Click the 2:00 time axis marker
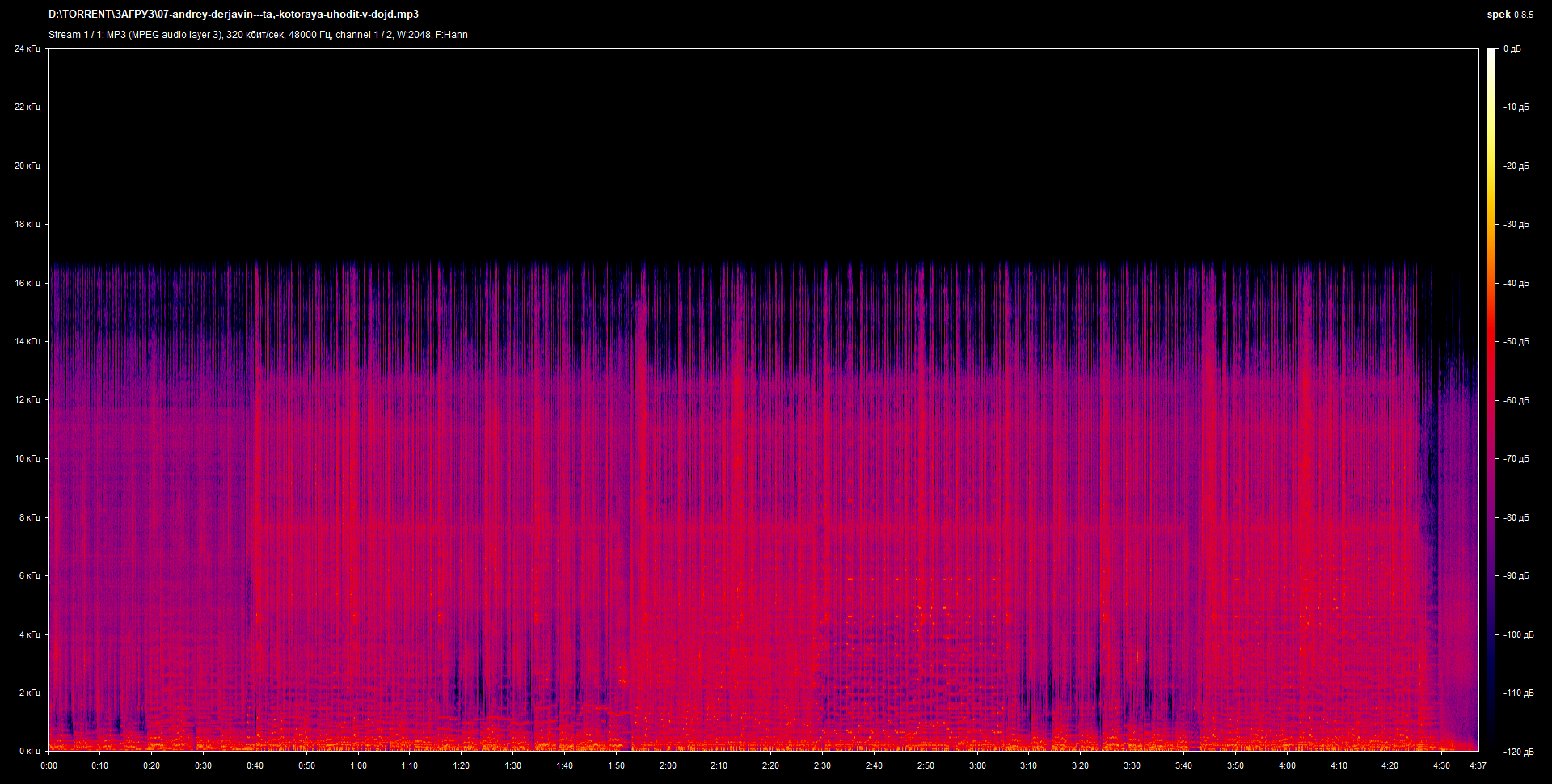This screenshot has width=1552, height=784. [668, 765]
